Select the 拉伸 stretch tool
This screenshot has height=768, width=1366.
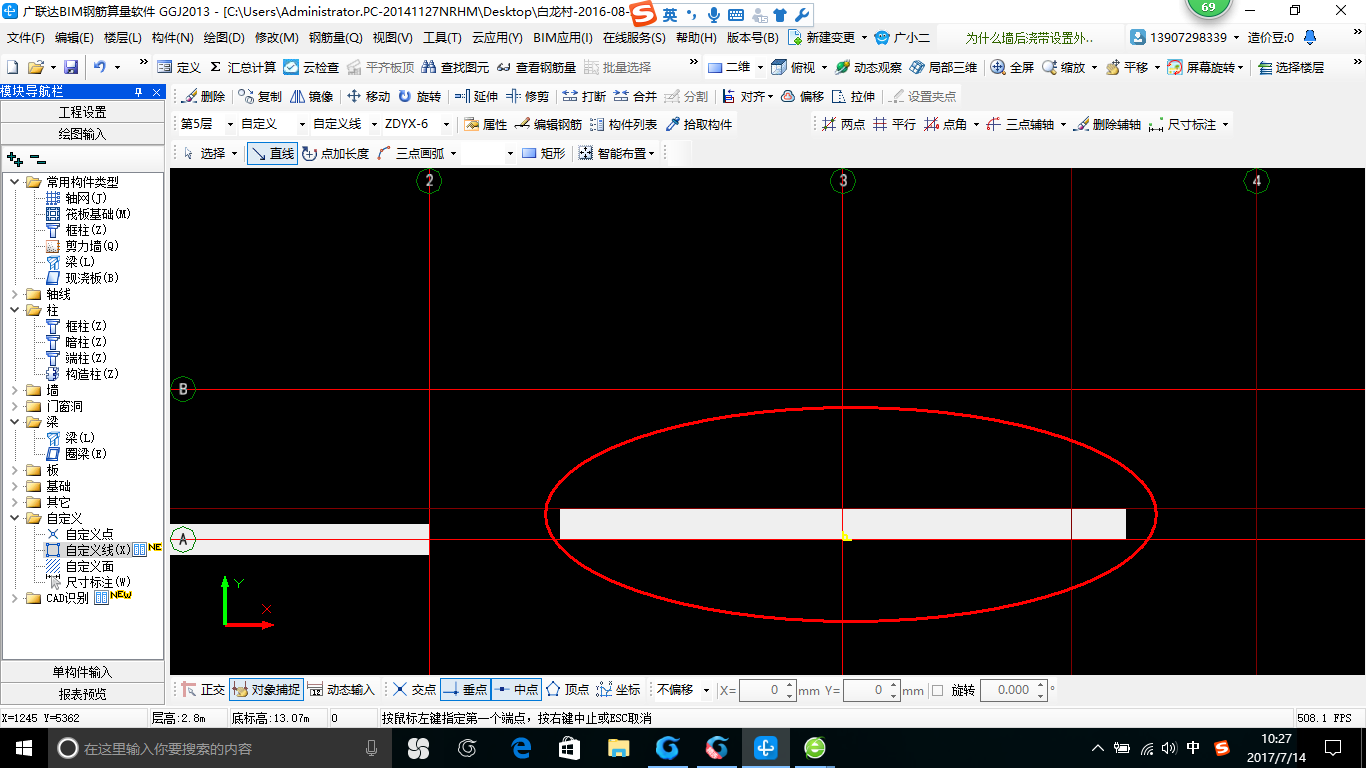click(x=853, y=97)
